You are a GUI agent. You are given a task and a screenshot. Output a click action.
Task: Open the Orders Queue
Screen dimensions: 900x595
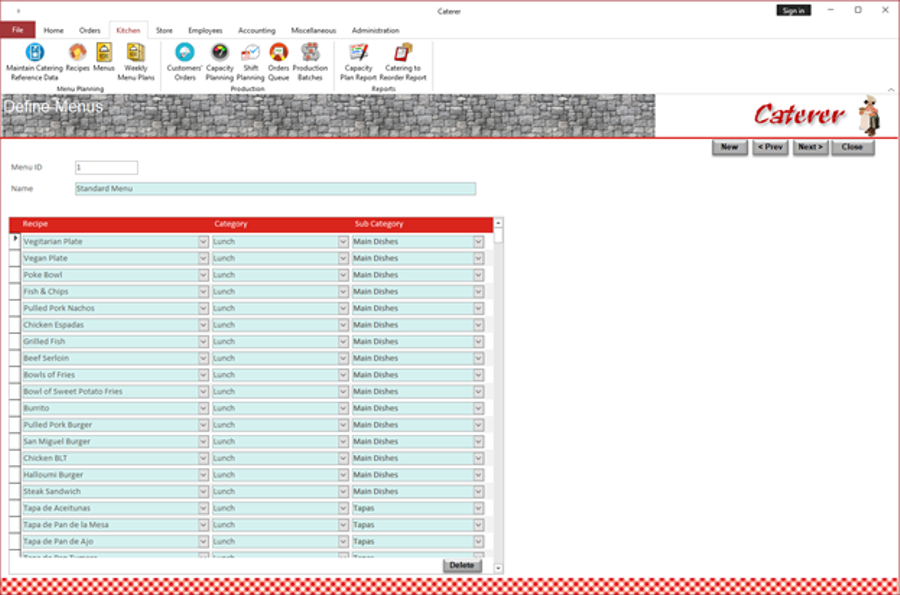278,62
